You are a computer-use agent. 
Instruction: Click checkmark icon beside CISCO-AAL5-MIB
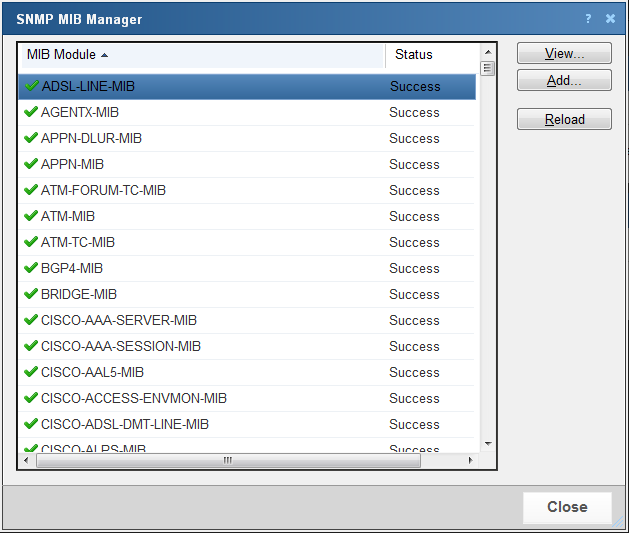point(31,372)
